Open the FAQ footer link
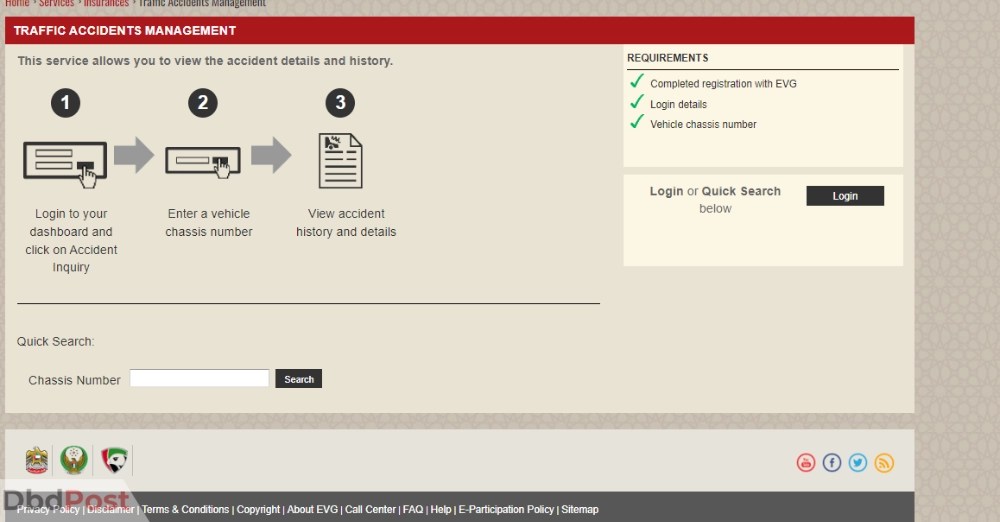This screenshot has height=522, width=1000. (413, 509)
